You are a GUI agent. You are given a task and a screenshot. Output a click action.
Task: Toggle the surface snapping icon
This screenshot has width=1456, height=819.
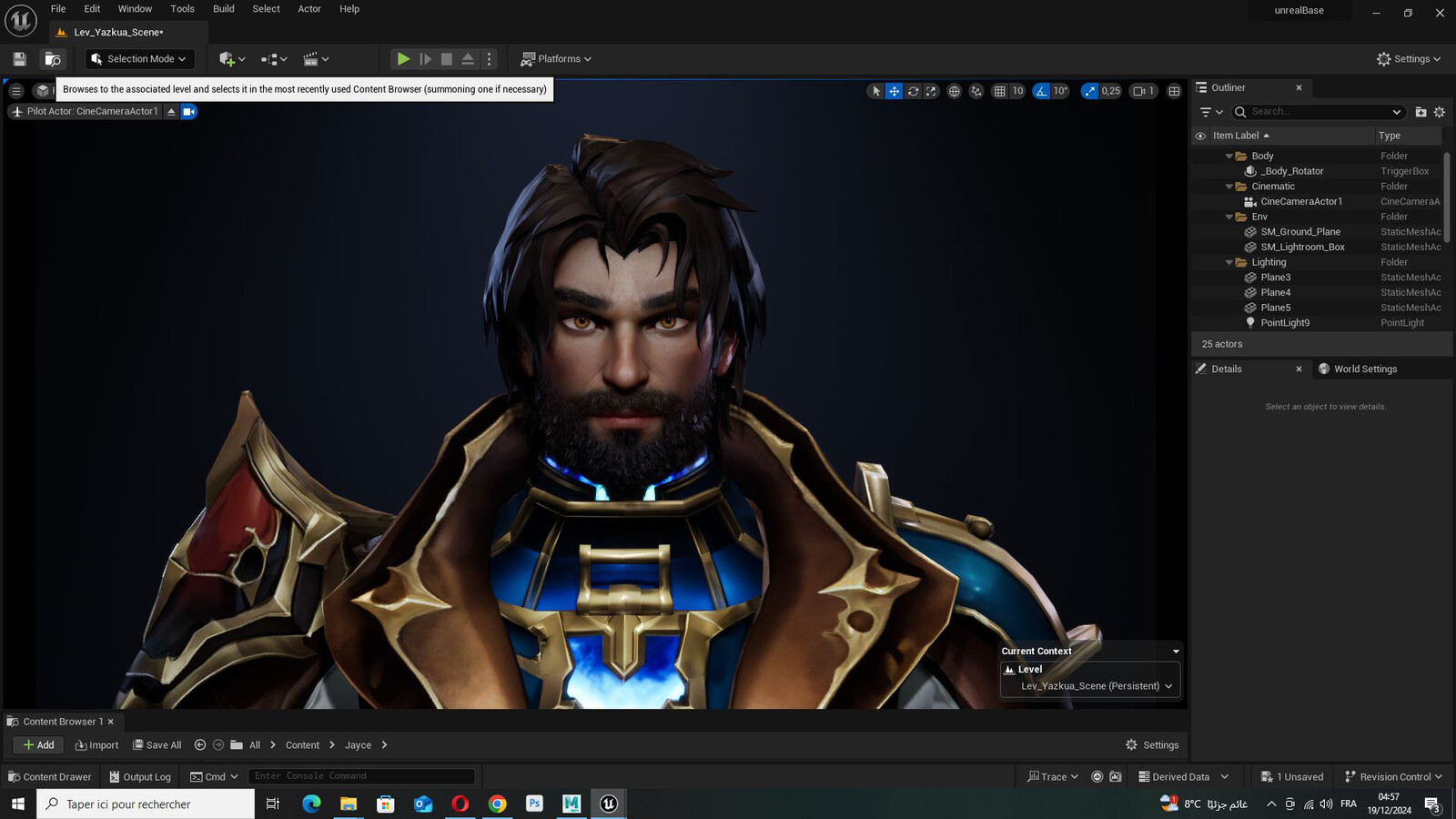(976, 91)
